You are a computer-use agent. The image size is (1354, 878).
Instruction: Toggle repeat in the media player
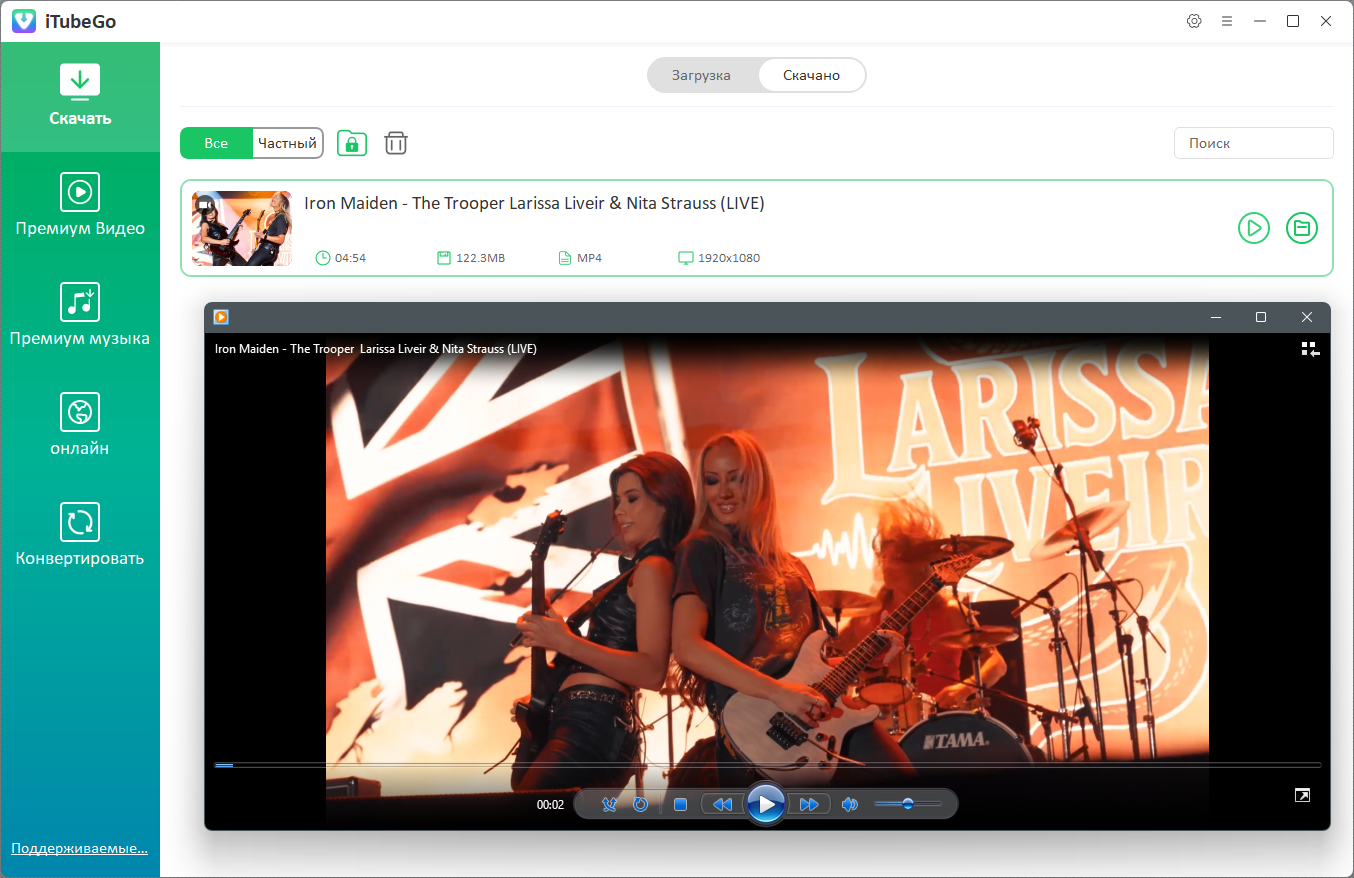coord(641,804)
